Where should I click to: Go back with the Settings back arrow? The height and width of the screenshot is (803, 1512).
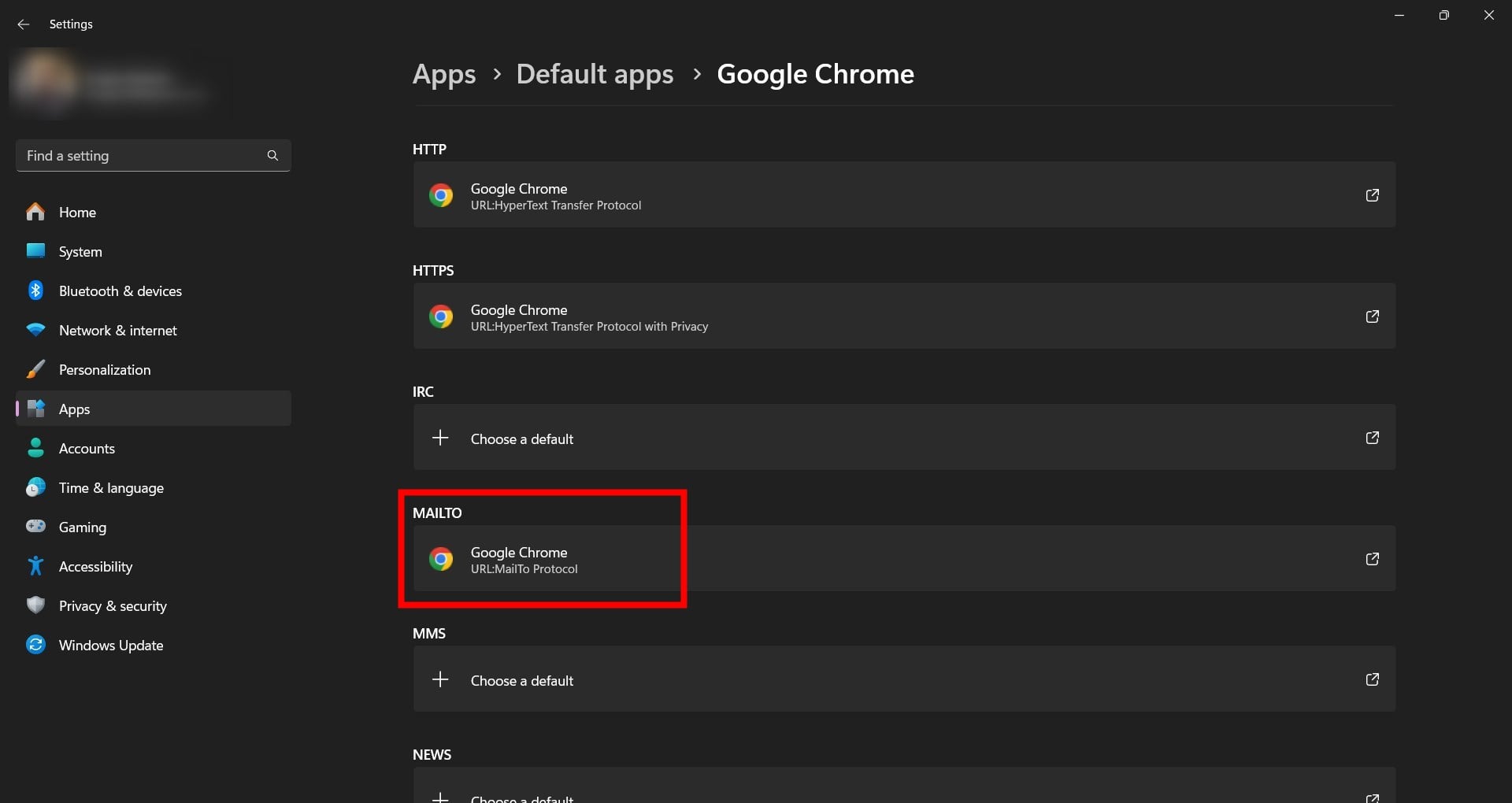tap(24, 24)
